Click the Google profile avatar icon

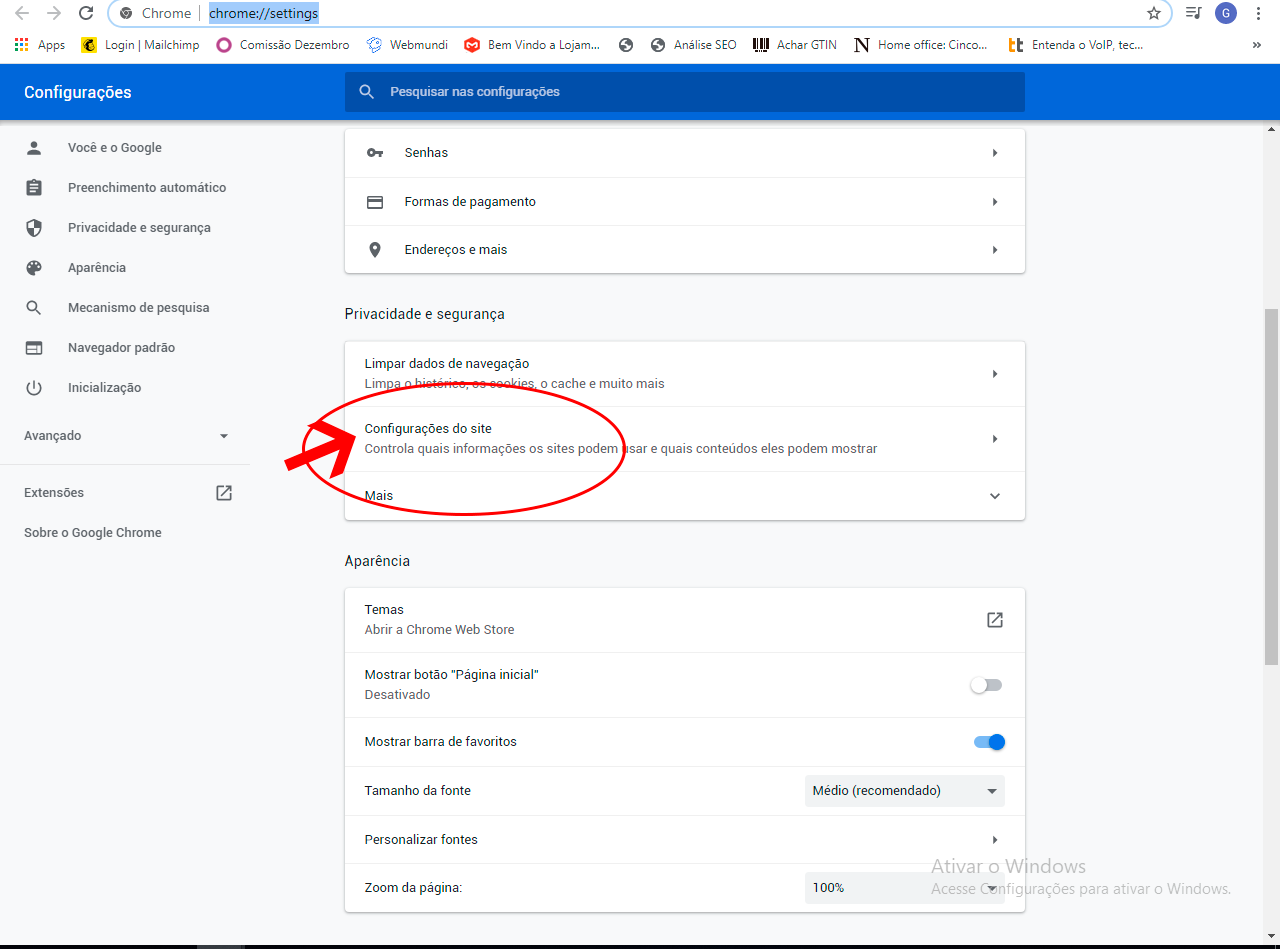click(1225, 13)
